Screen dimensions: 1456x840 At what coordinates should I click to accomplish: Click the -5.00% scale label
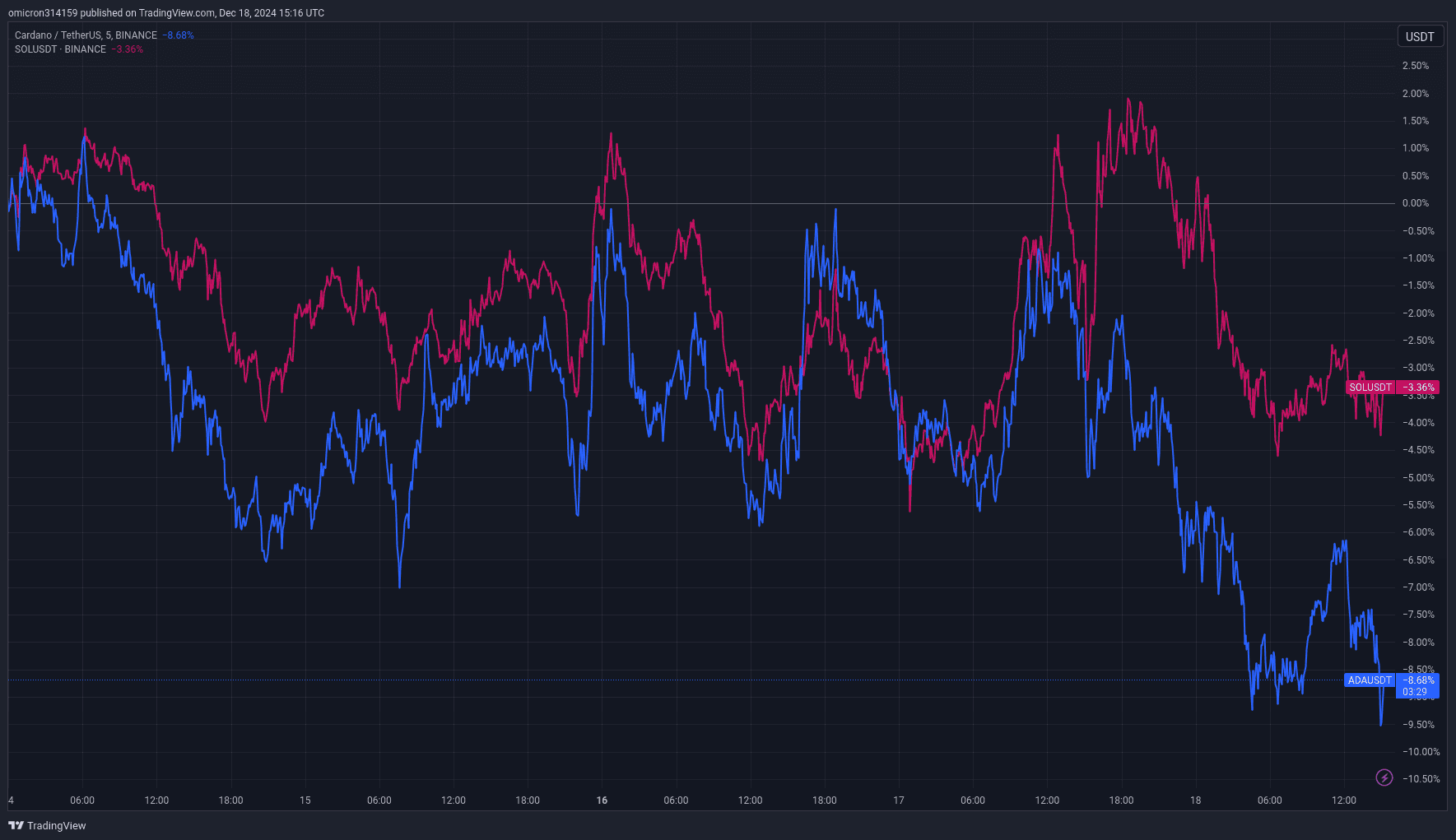1418,478
